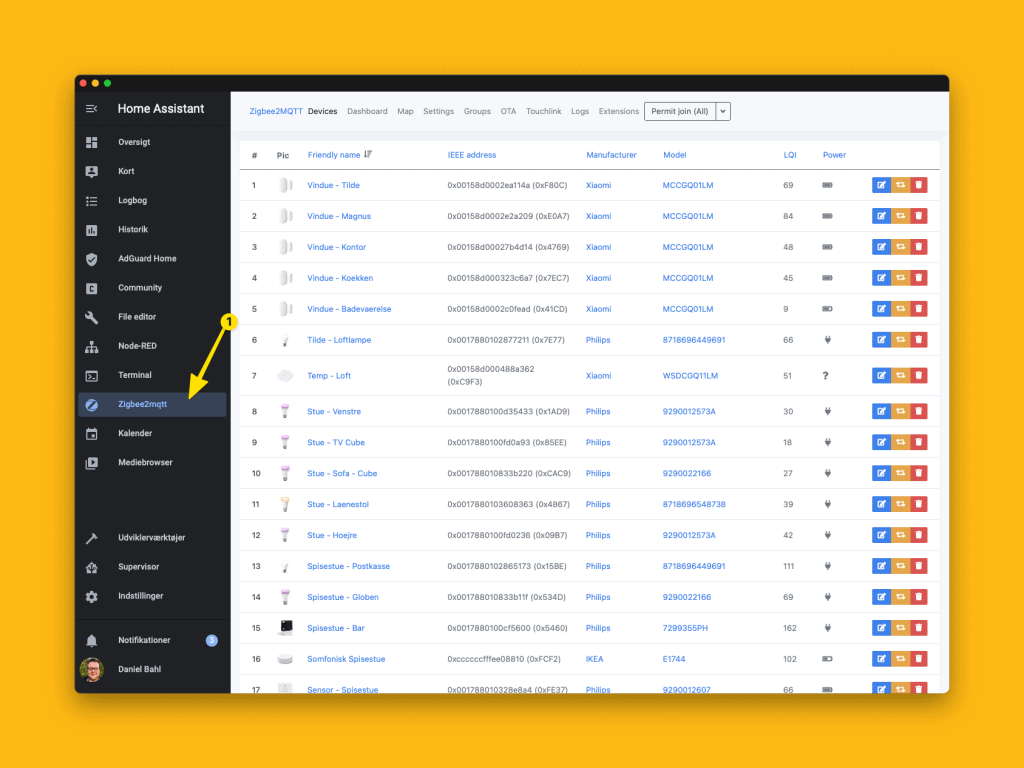This screenshot has height=768, width=1024.
Task: Open Spisestue - Postkasse device link
Action: tap(348, 566)
